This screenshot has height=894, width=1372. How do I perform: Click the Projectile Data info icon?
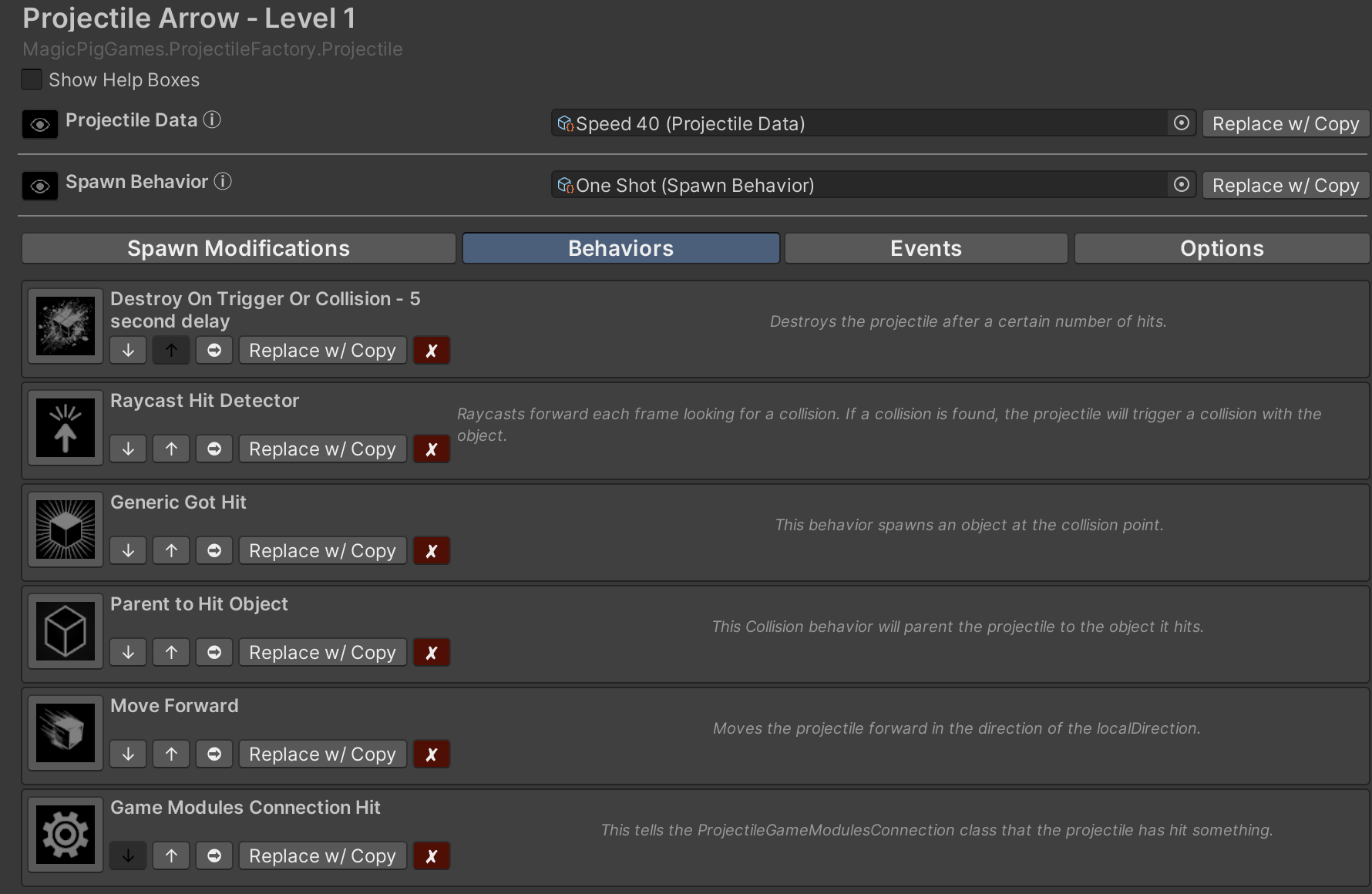coord(212,120)
